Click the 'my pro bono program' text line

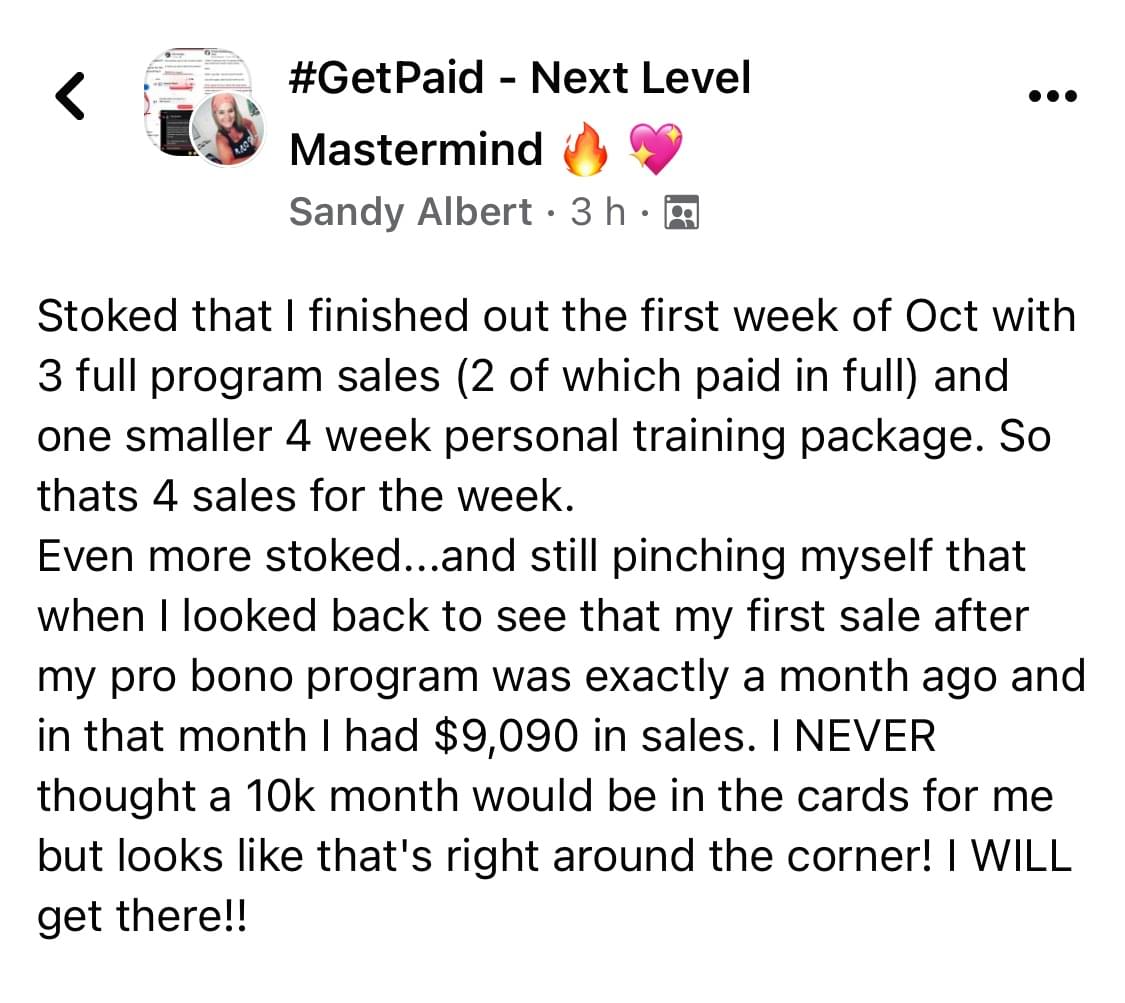tap(562, 677)
